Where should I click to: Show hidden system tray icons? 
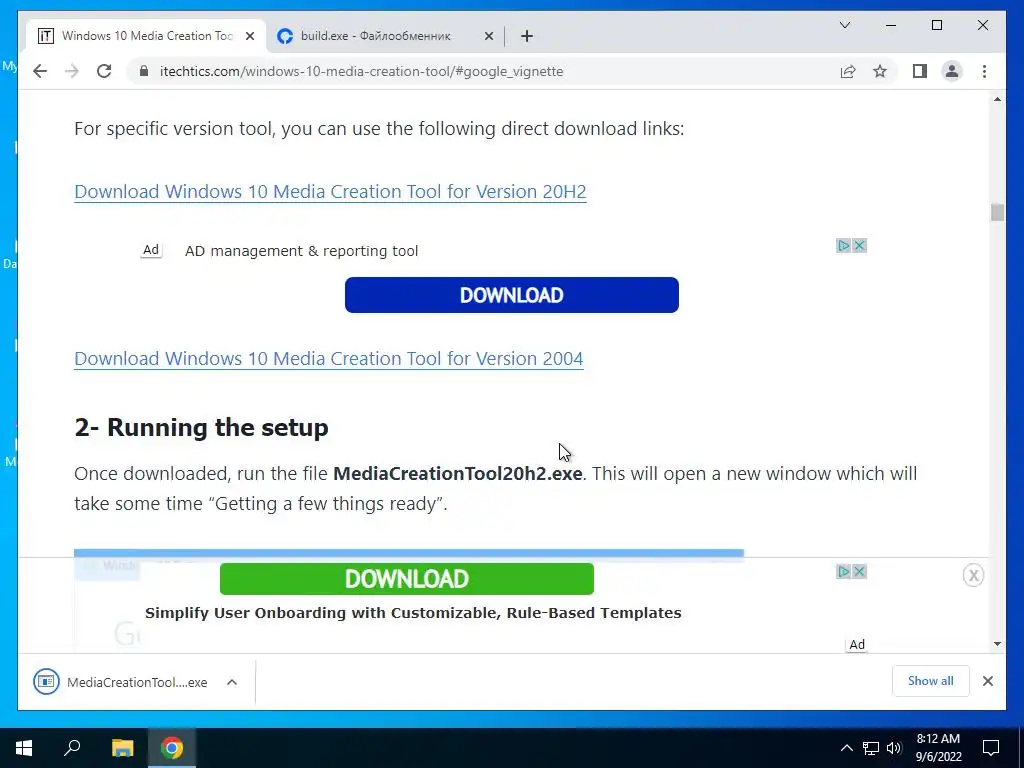pos(846,748)
